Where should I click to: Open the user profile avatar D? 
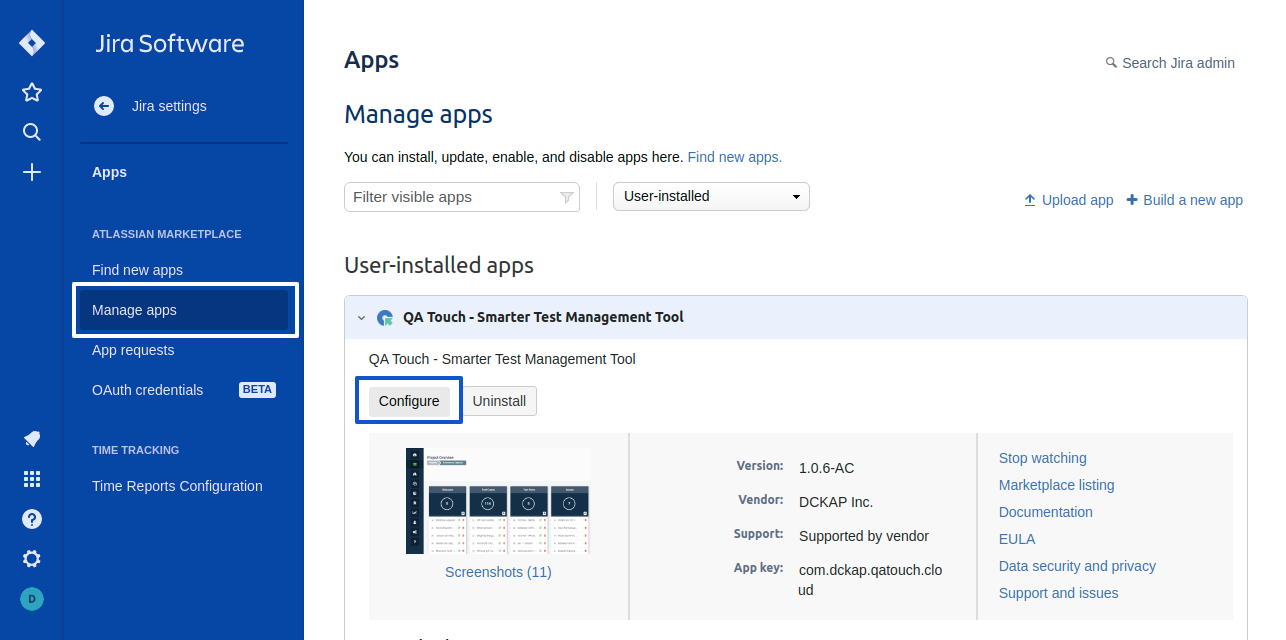pyautogui.click(x=32, y=599)
